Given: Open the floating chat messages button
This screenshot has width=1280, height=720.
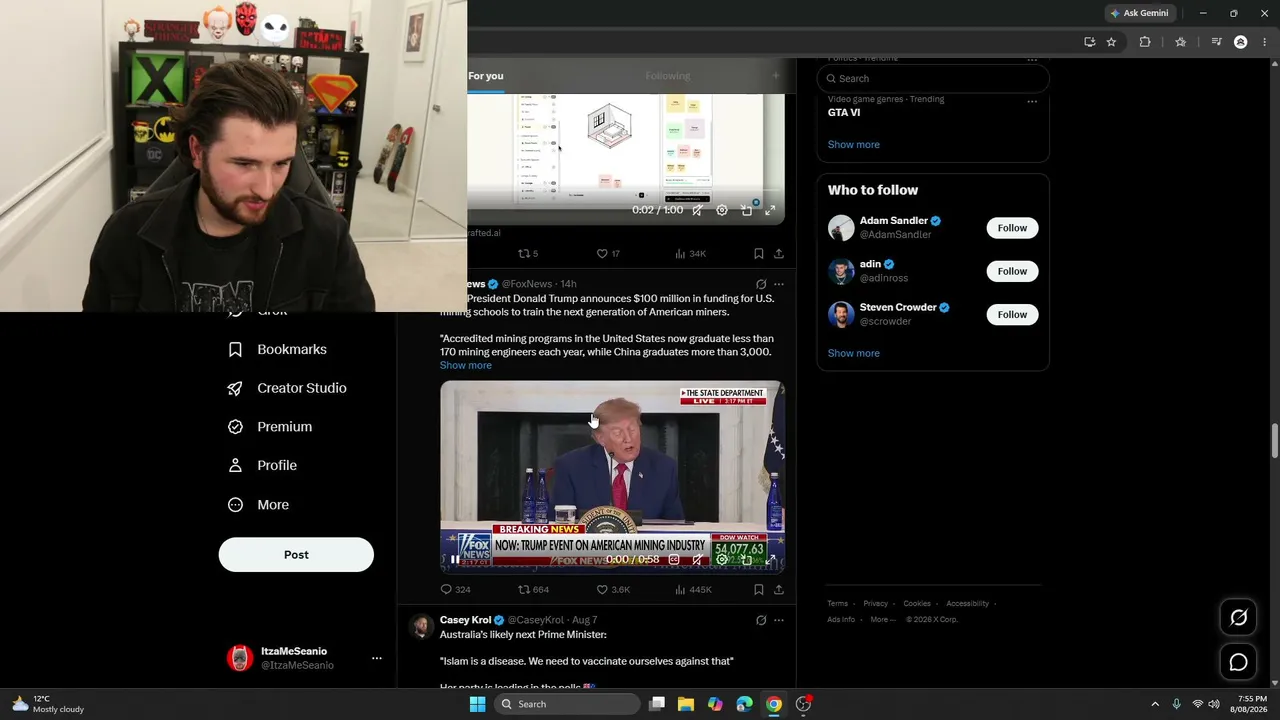Looking at the screenshot, I should tap(1238, 662).
